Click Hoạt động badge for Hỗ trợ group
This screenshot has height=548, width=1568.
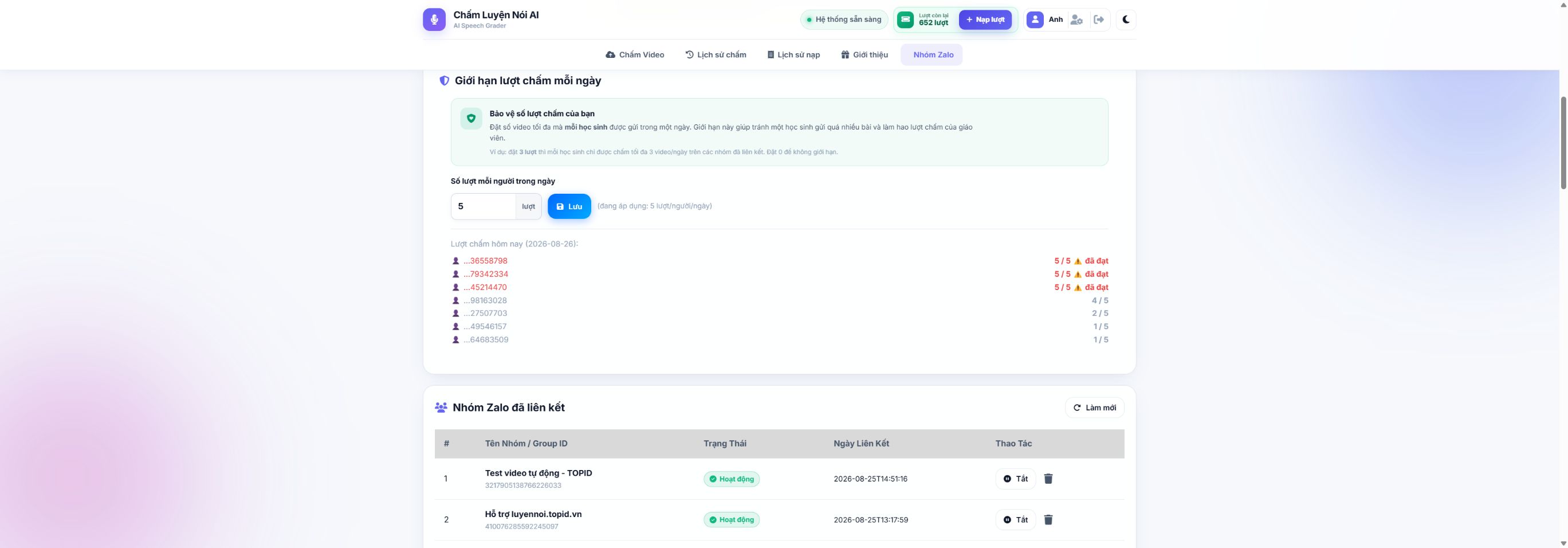pyautogui.click(x=731, y=519)
